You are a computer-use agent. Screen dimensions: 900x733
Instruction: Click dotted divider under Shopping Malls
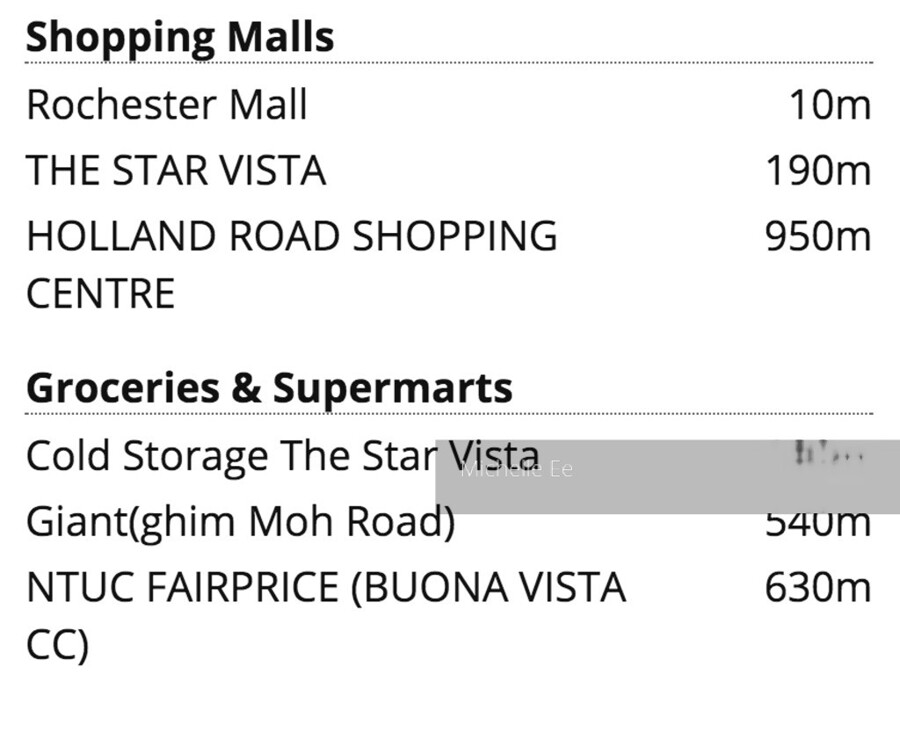[449, 62]
